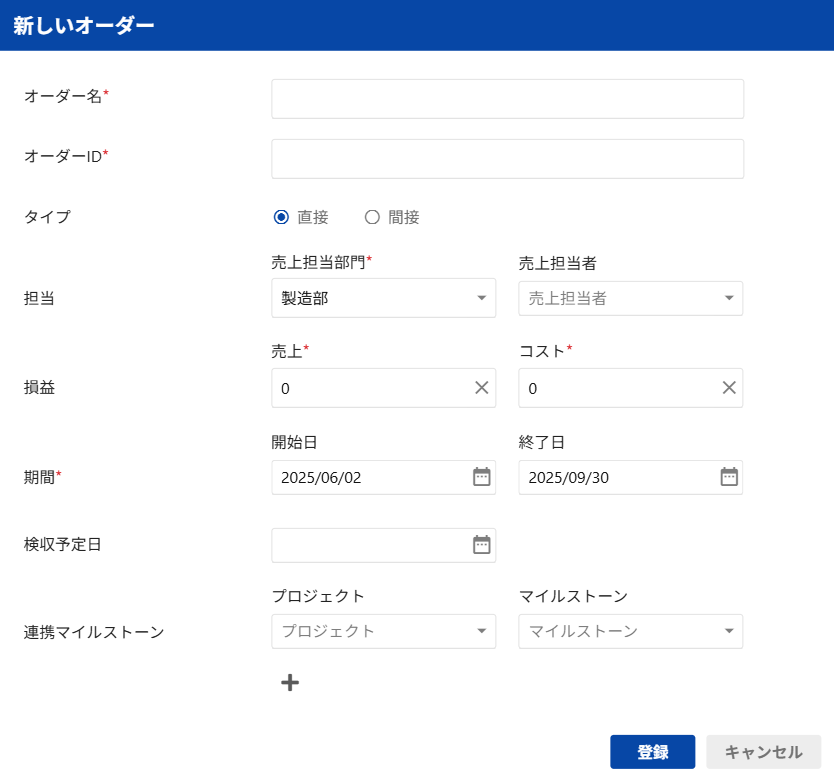Select the 間接 type radio button
The image size is (834, 776).
pos(372,217)
